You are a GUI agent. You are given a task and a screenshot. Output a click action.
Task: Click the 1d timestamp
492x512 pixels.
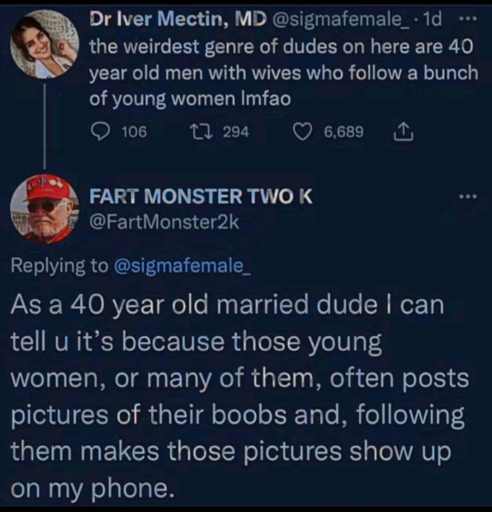click(x=432, y=19)
